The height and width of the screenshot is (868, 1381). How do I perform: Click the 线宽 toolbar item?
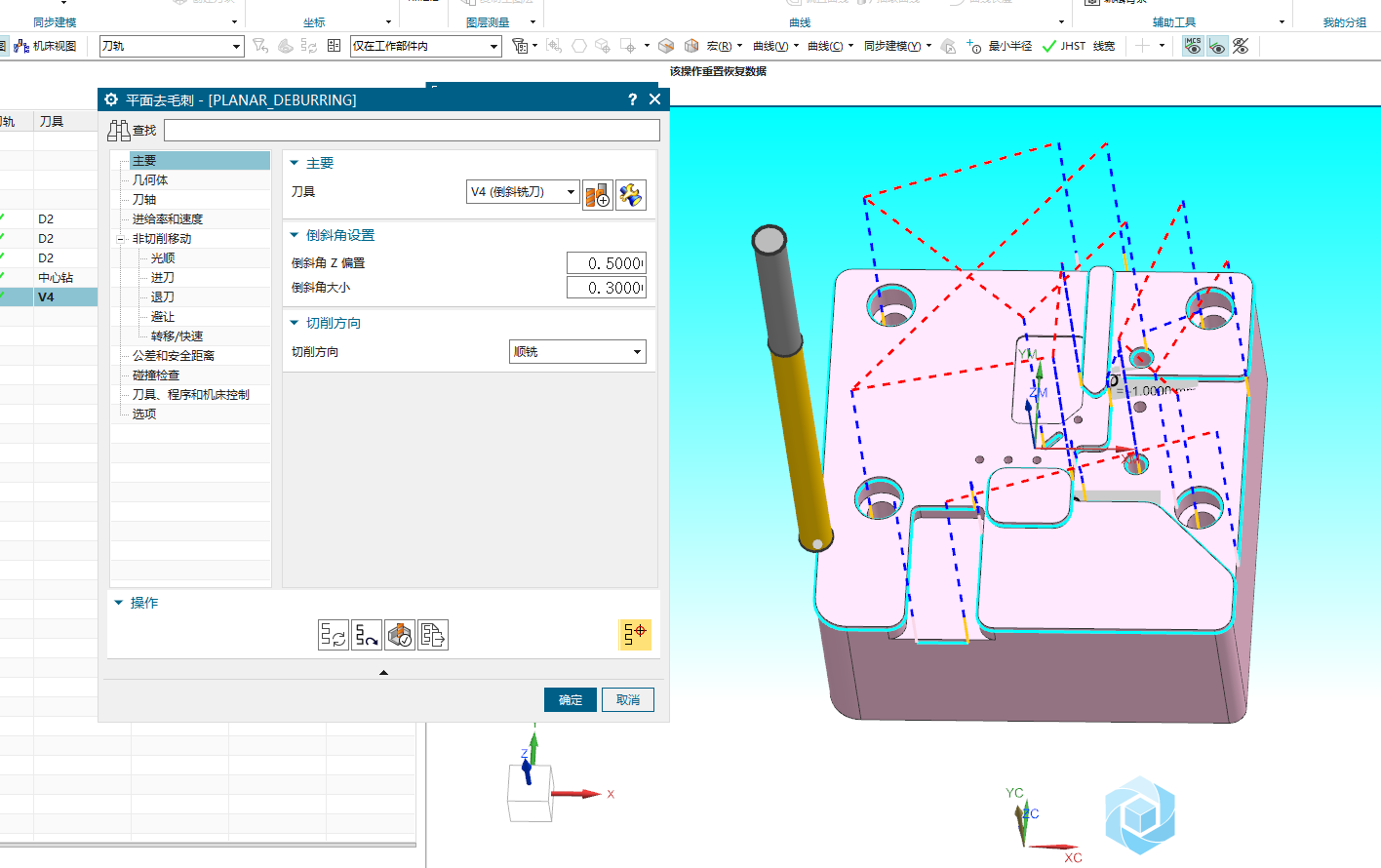click(x=1104, y=46)
